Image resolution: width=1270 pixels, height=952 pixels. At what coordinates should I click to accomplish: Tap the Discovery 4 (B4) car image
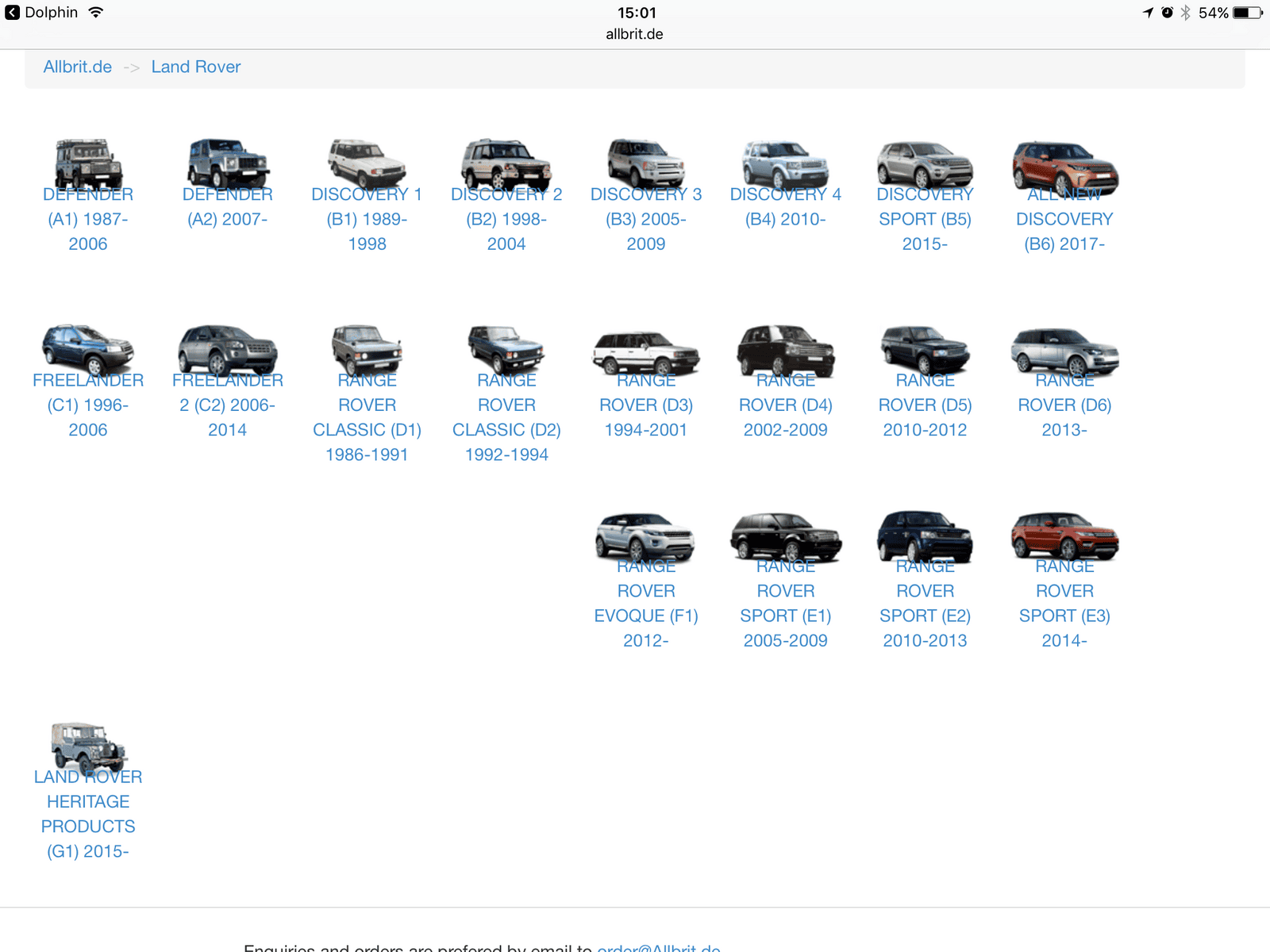tap(786, 164)
